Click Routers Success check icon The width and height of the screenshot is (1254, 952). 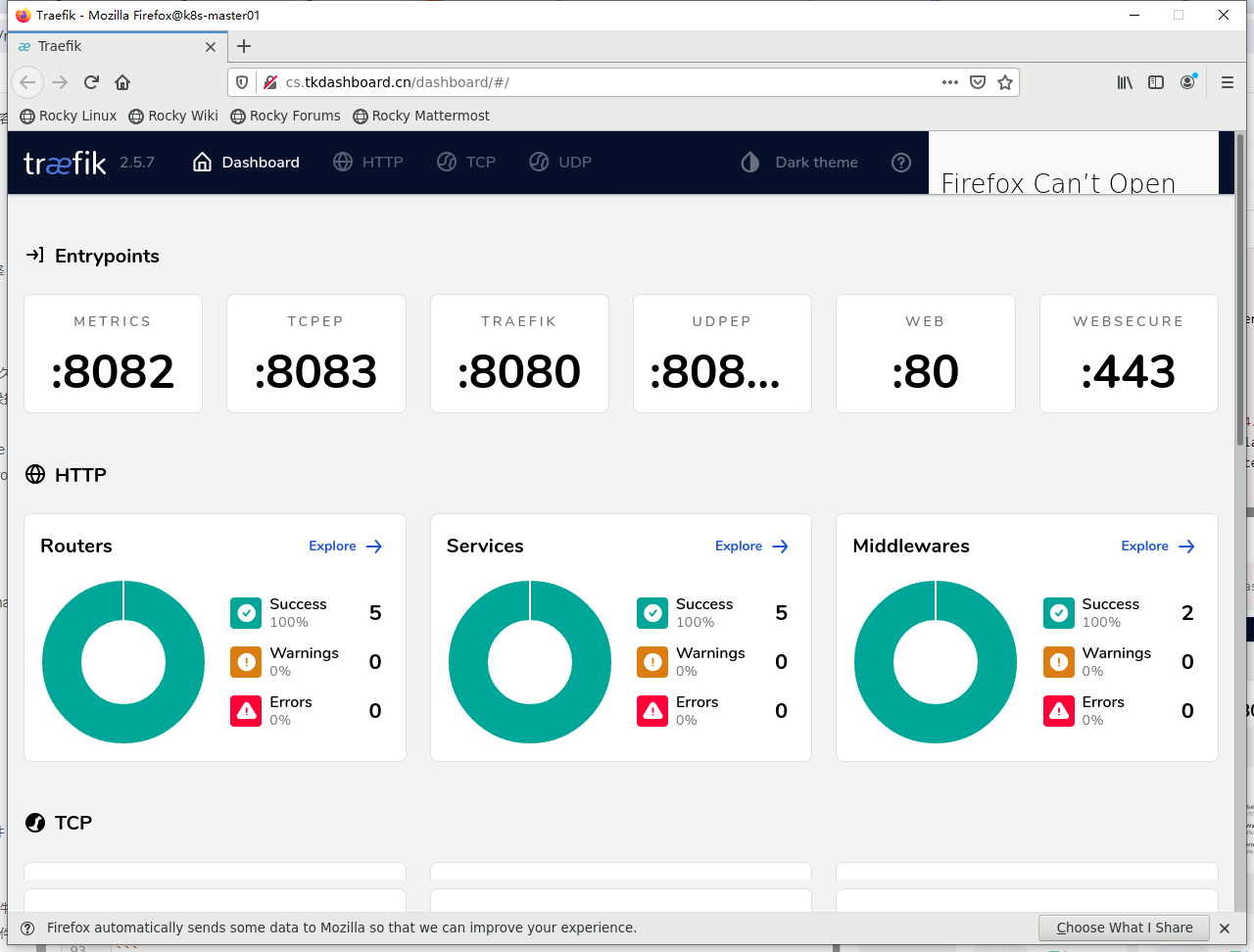[246, 613]
